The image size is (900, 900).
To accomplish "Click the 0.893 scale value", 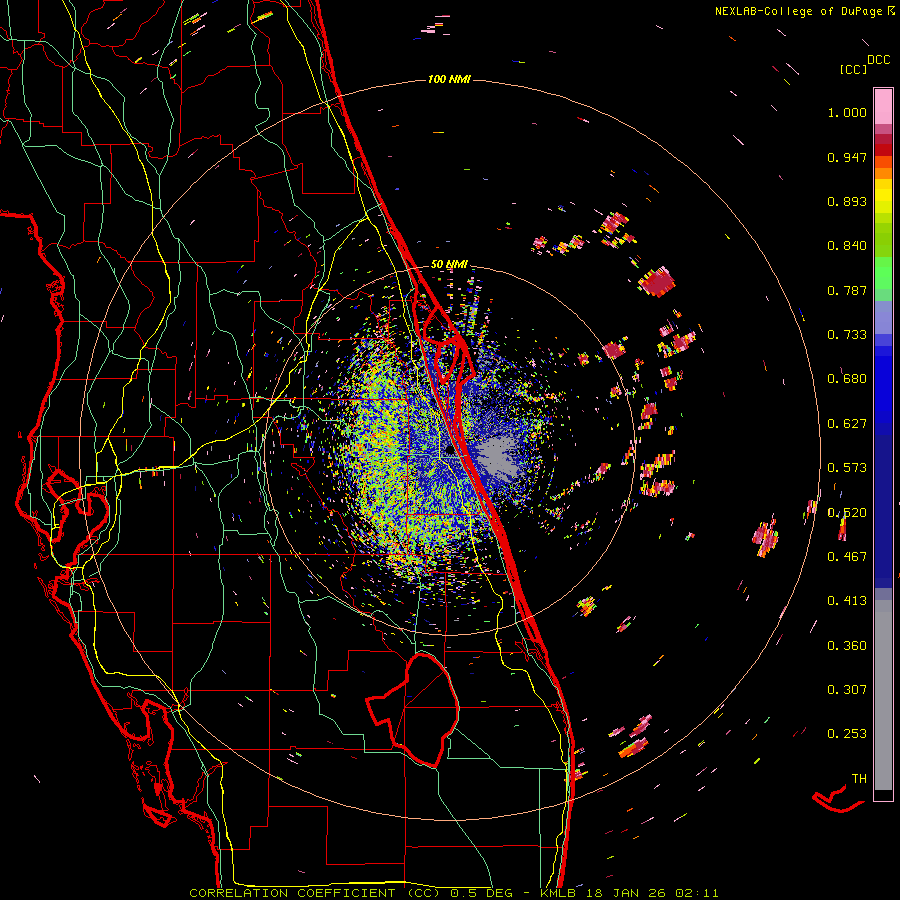I will (x=847, y=201).
